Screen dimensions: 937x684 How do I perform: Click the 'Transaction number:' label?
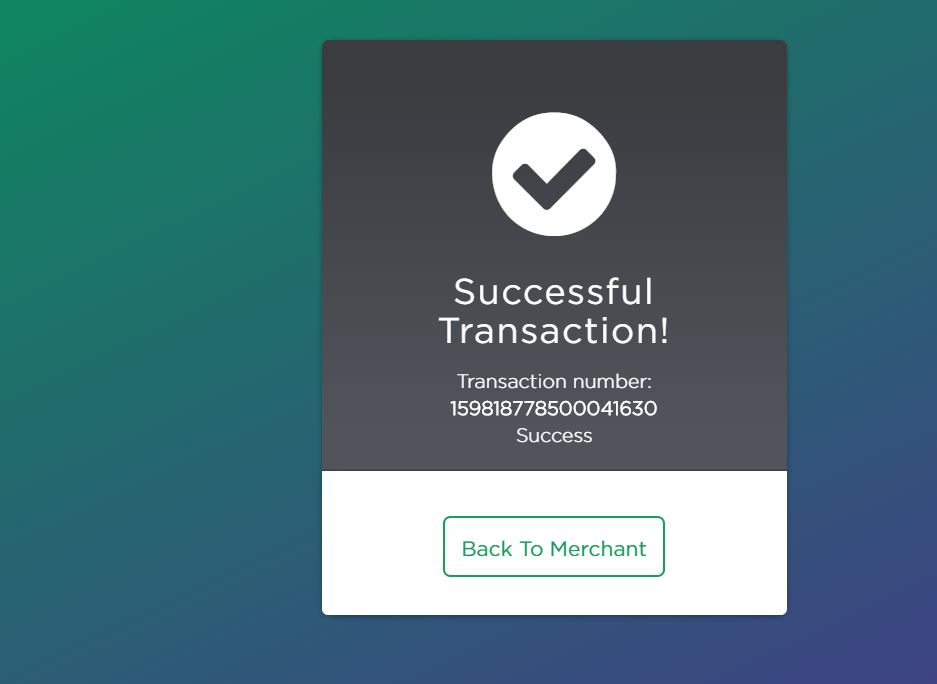(x=554, y=381)
